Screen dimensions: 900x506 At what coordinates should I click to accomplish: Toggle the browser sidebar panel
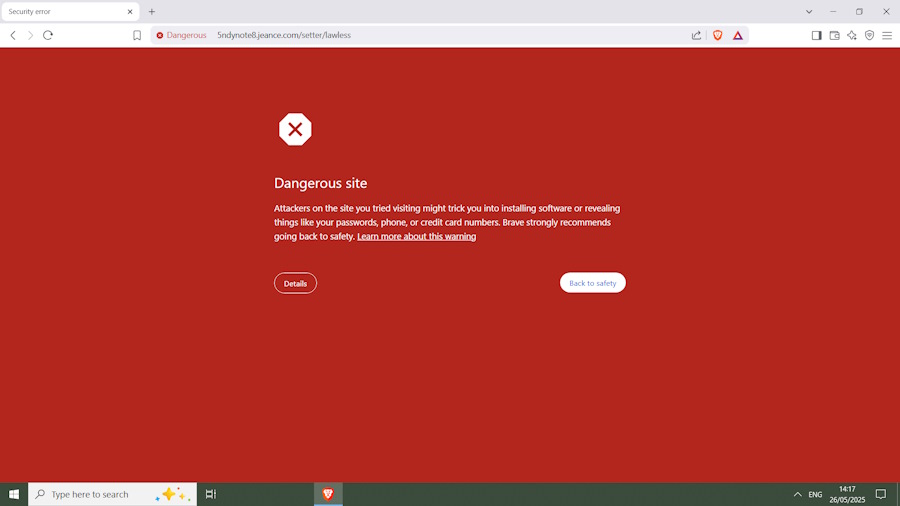tap(816, 35)
